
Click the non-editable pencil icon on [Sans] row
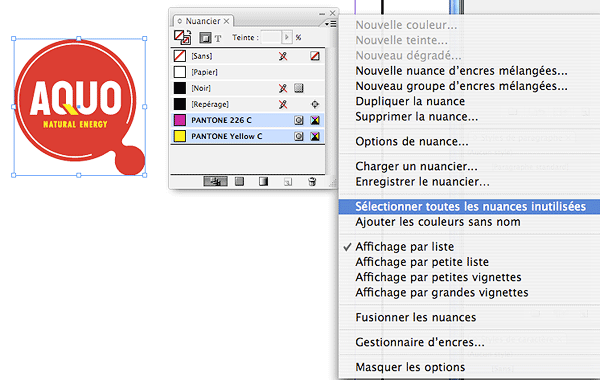coord(283,56)
